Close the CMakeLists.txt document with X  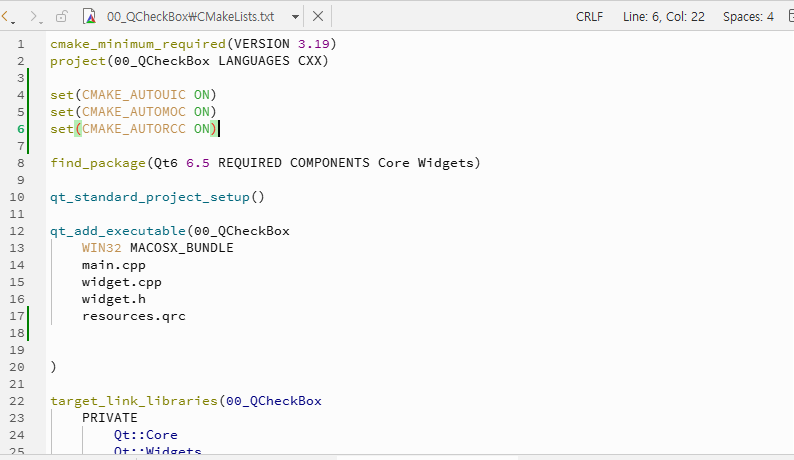pyautogui.click(x=318, y=17)
